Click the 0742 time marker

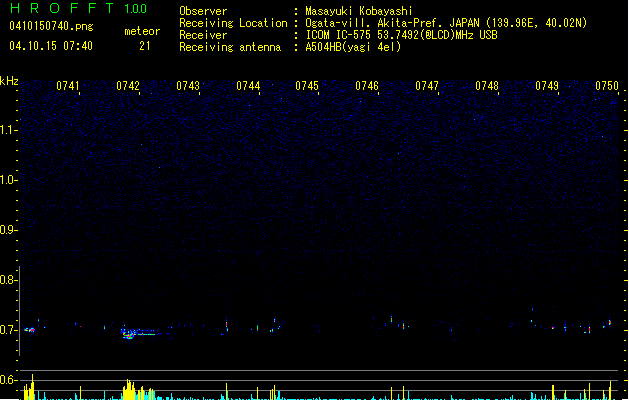coord(128,86)
